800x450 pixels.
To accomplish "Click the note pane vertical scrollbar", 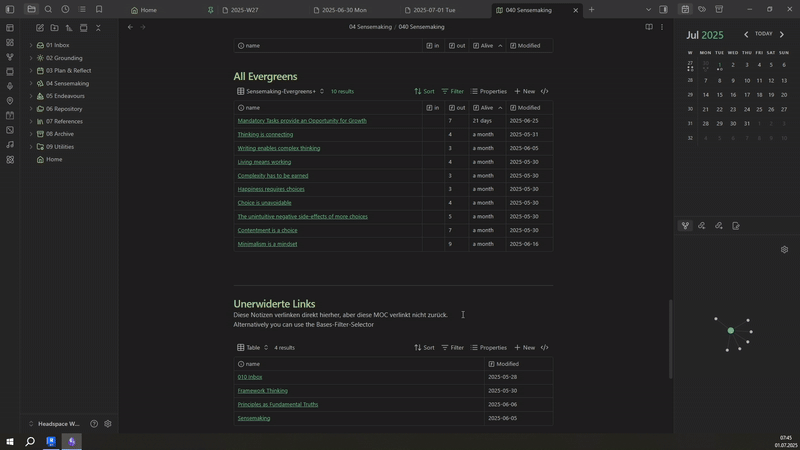I will 670,339.
